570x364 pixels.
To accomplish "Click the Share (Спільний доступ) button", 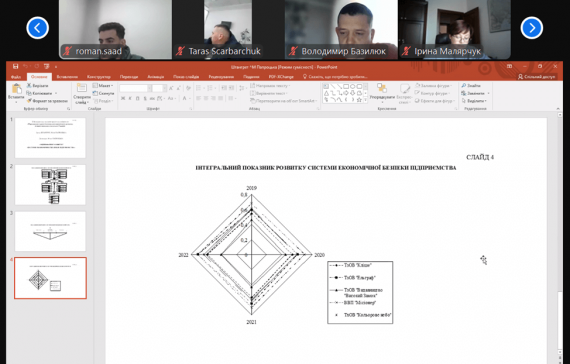I will pyautogui.click(x=537, y=77).
